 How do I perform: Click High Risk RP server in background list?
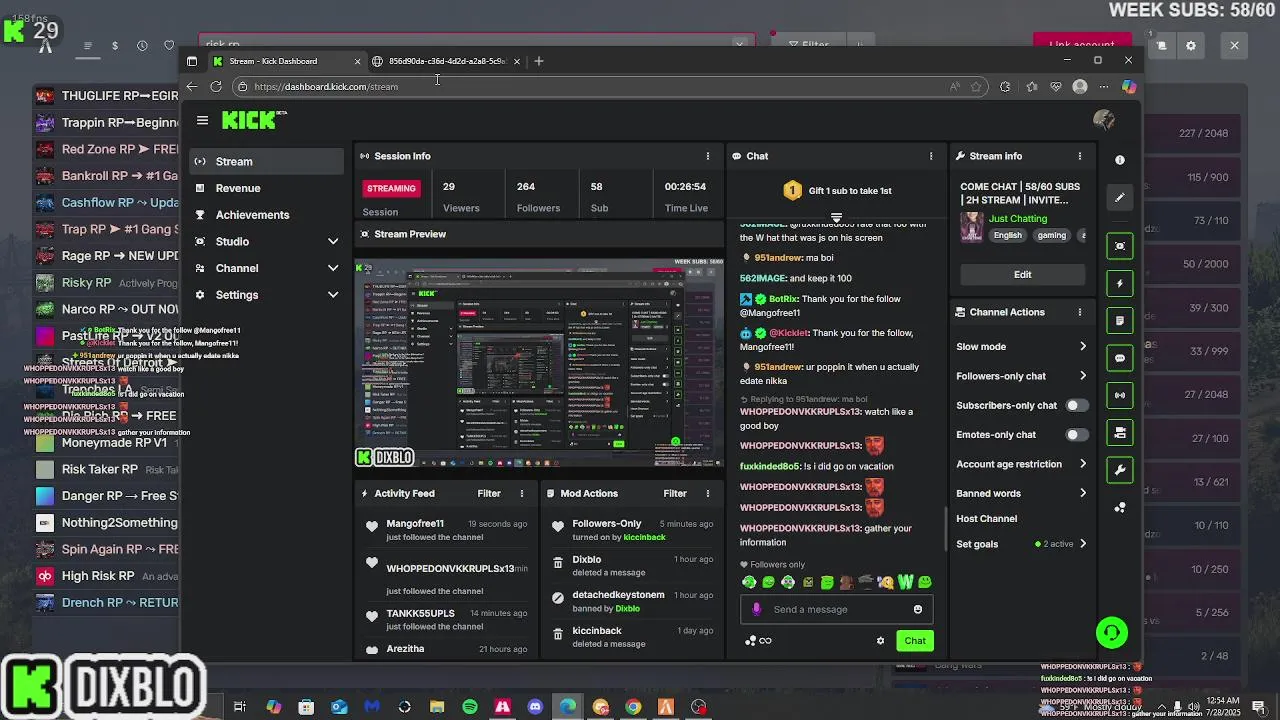[98, 576]
